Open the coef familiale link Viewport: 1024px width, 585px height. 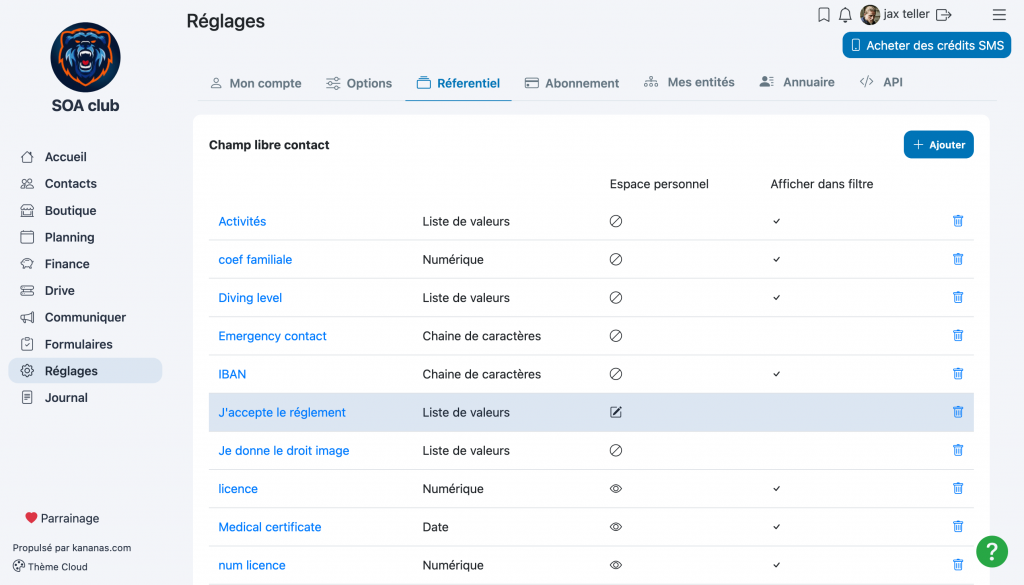click(x=255, y=259)
